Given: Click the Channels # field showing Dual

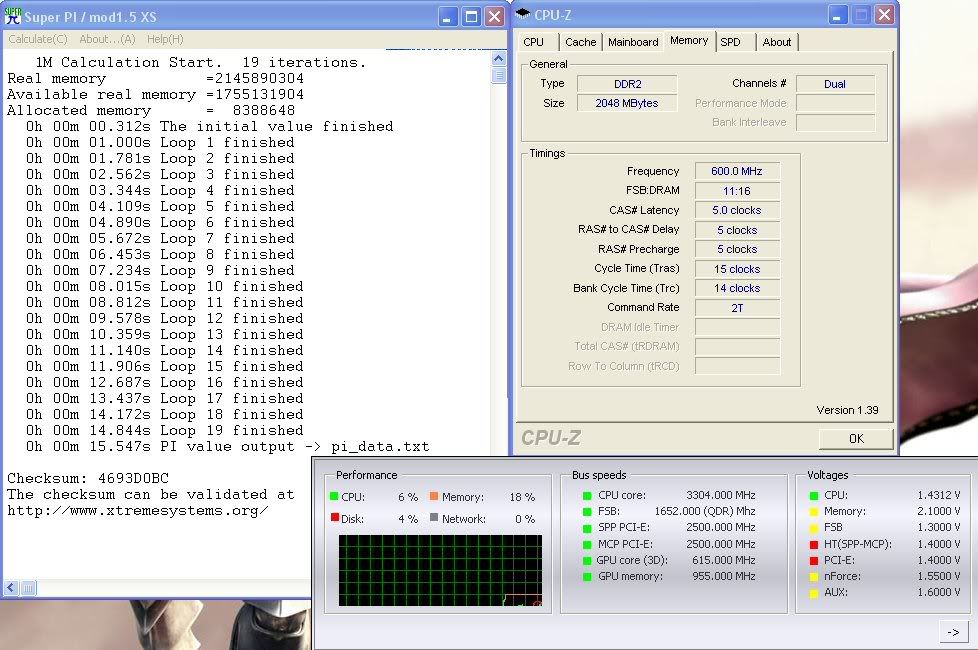Looking at the screenshot, I should pyautogui.click(x=835, y=84).
